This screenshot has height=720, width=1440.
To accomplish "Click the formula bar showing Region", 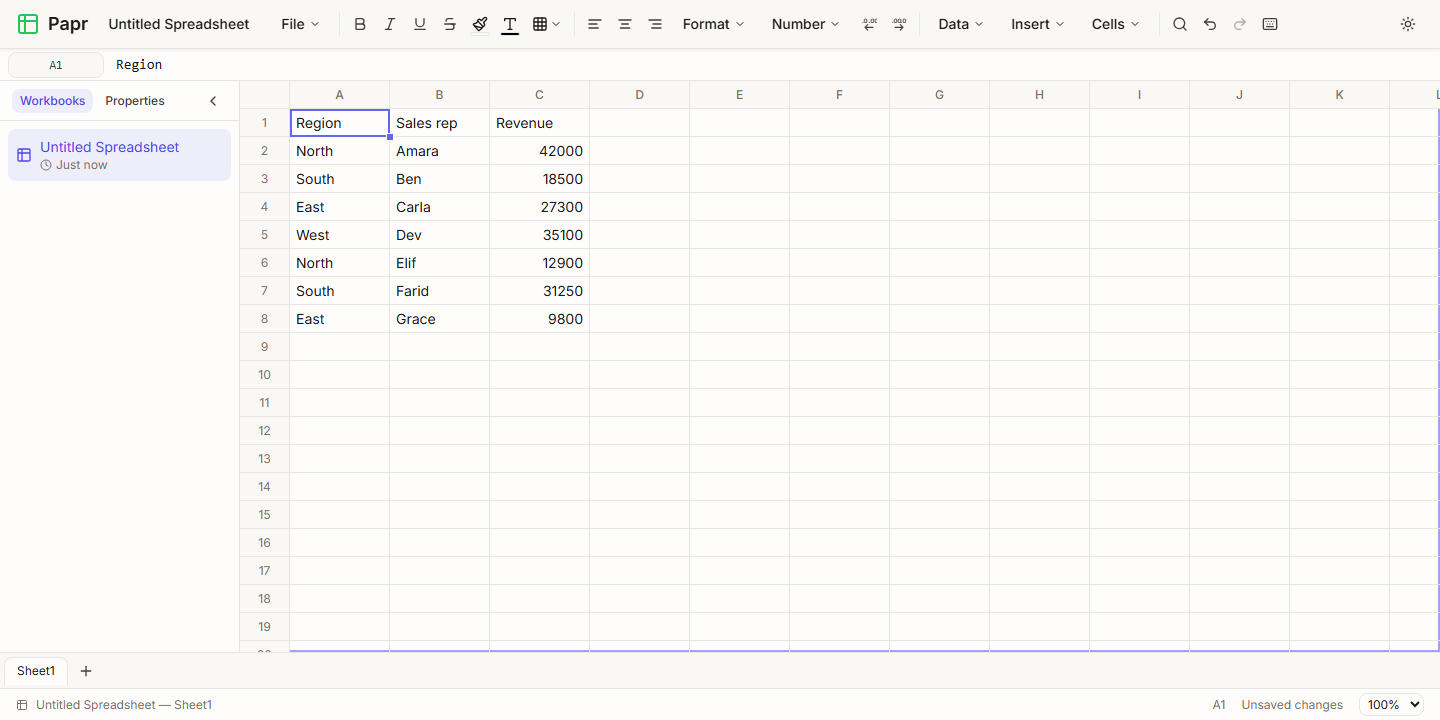I will pos(770,65).
